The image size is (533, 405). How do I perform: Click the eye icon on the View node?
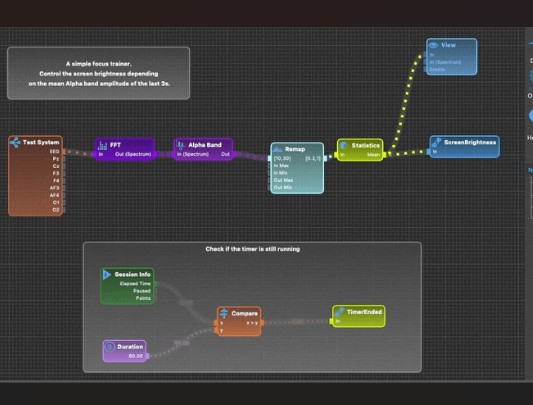(x=433, y=45)
